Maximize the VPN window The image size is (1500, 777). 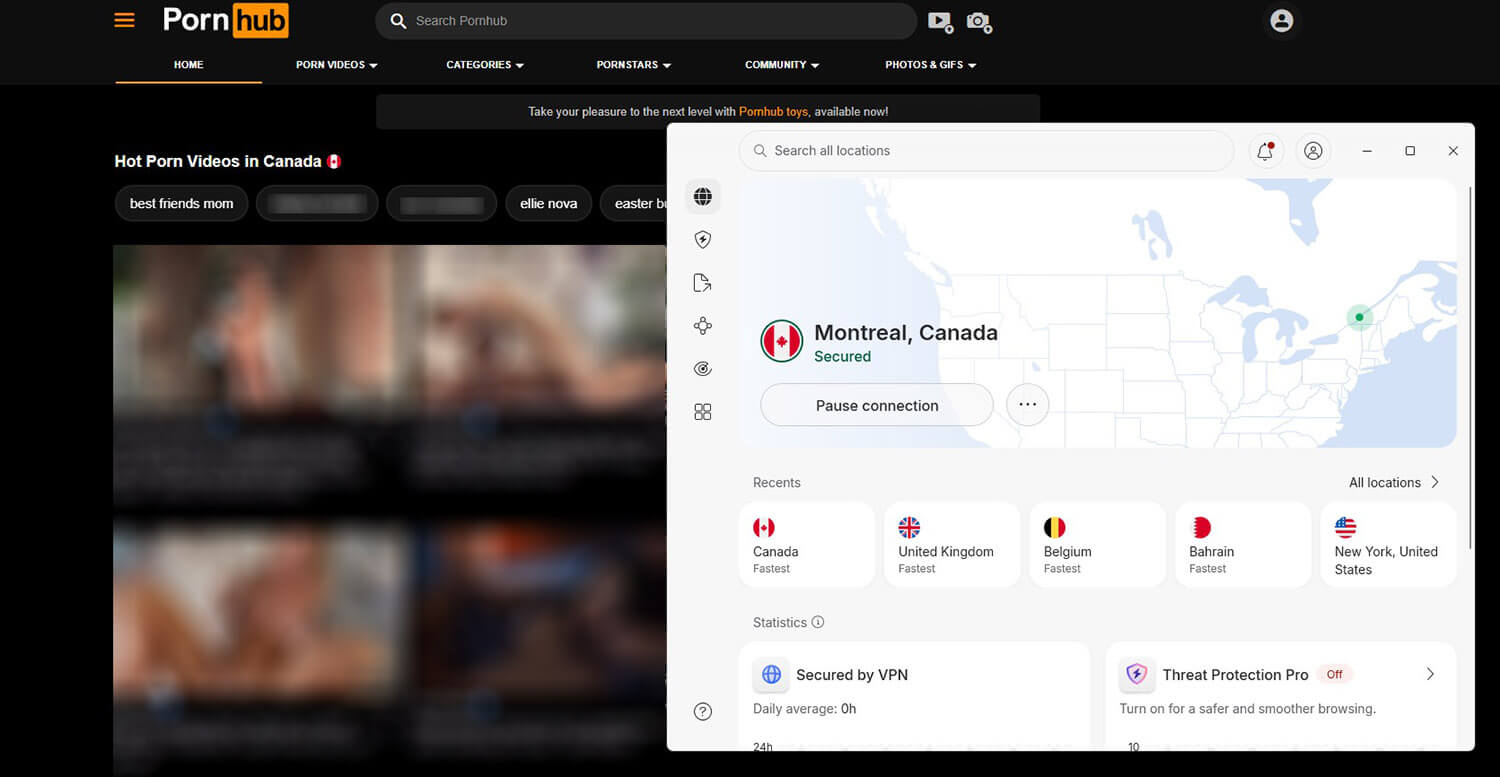click(1410, 151)
